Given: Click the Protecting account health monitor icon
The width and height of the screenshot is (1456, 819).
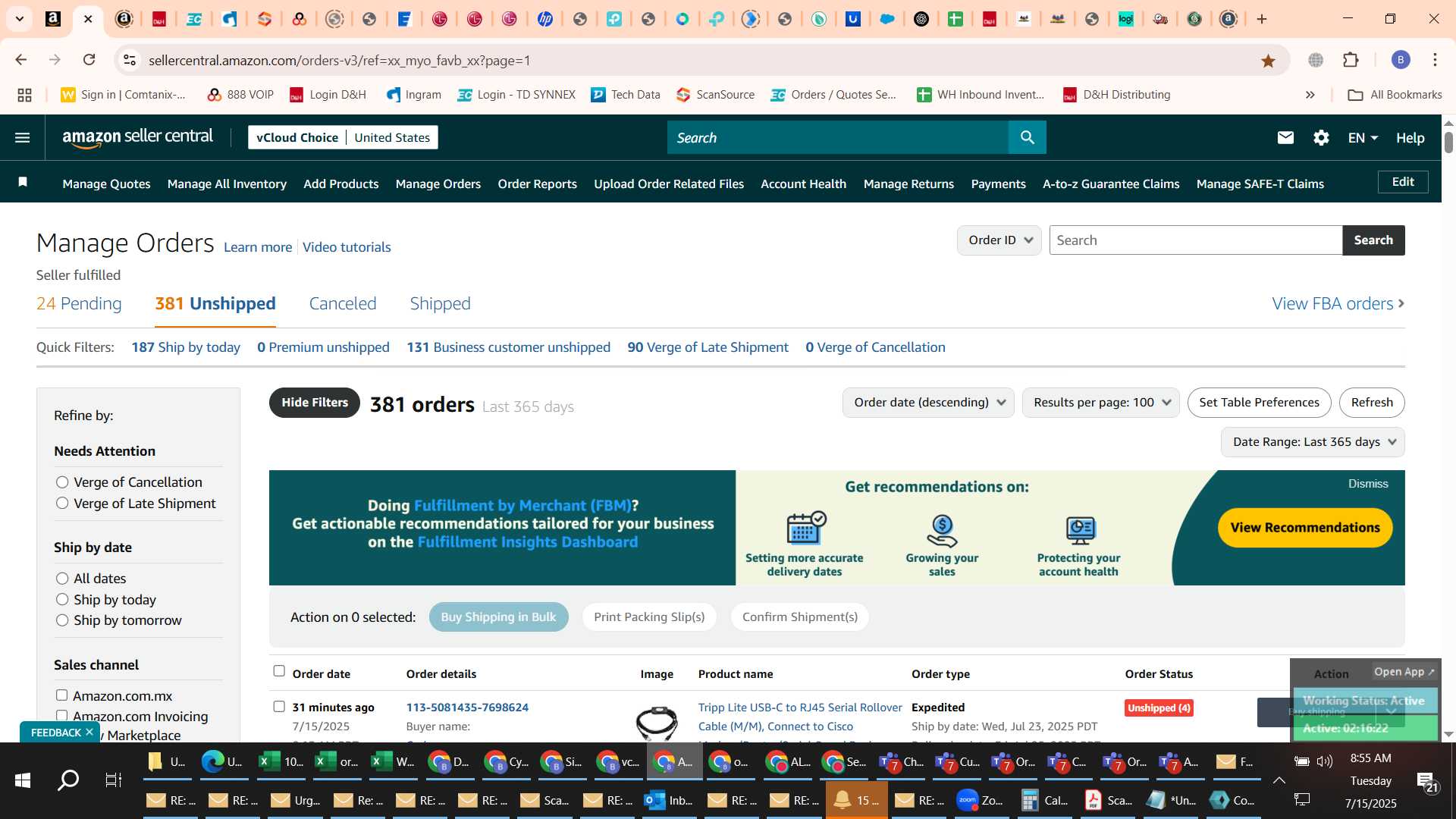Looking at the screenshot, I should click(x=1080, y=530).
